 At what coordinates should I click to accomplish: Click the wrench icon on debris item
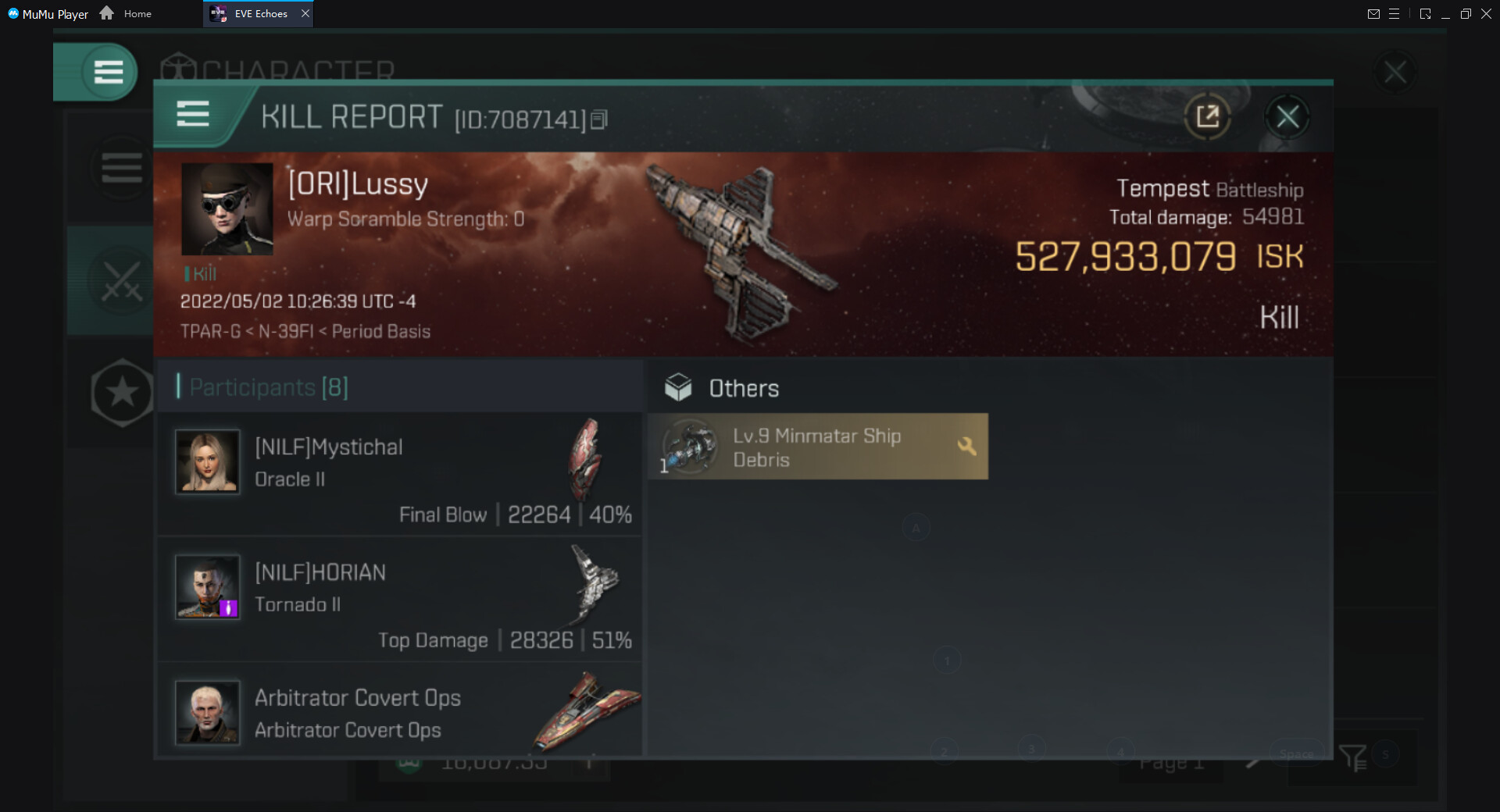click(966, 446)
